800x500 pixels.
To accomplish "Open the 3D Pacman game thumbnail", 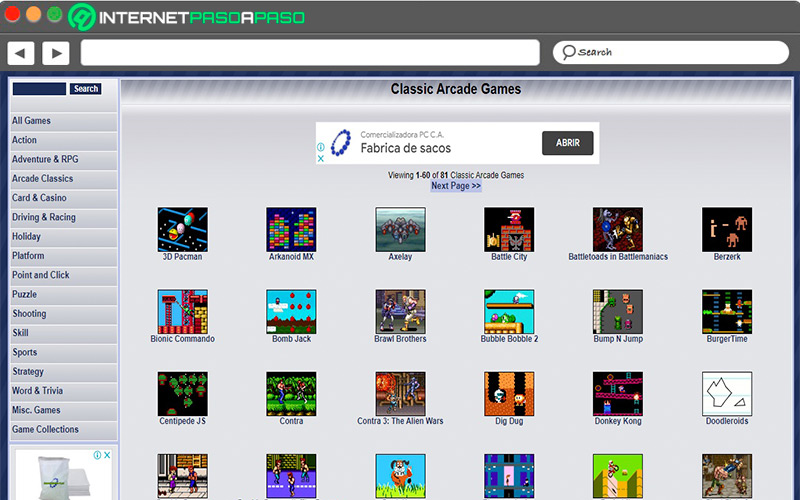I will tap(182, 230).
